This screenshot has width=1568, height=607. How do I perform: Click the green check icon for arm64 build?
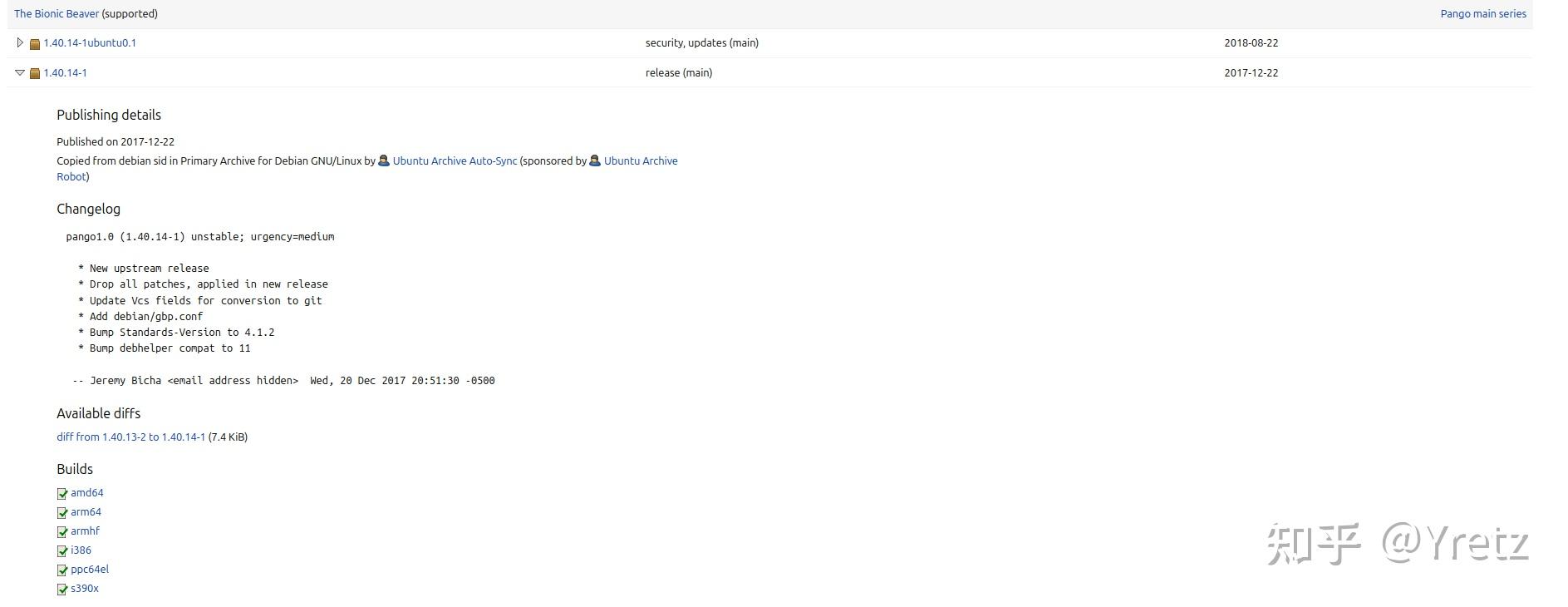(x=62, y=513)
